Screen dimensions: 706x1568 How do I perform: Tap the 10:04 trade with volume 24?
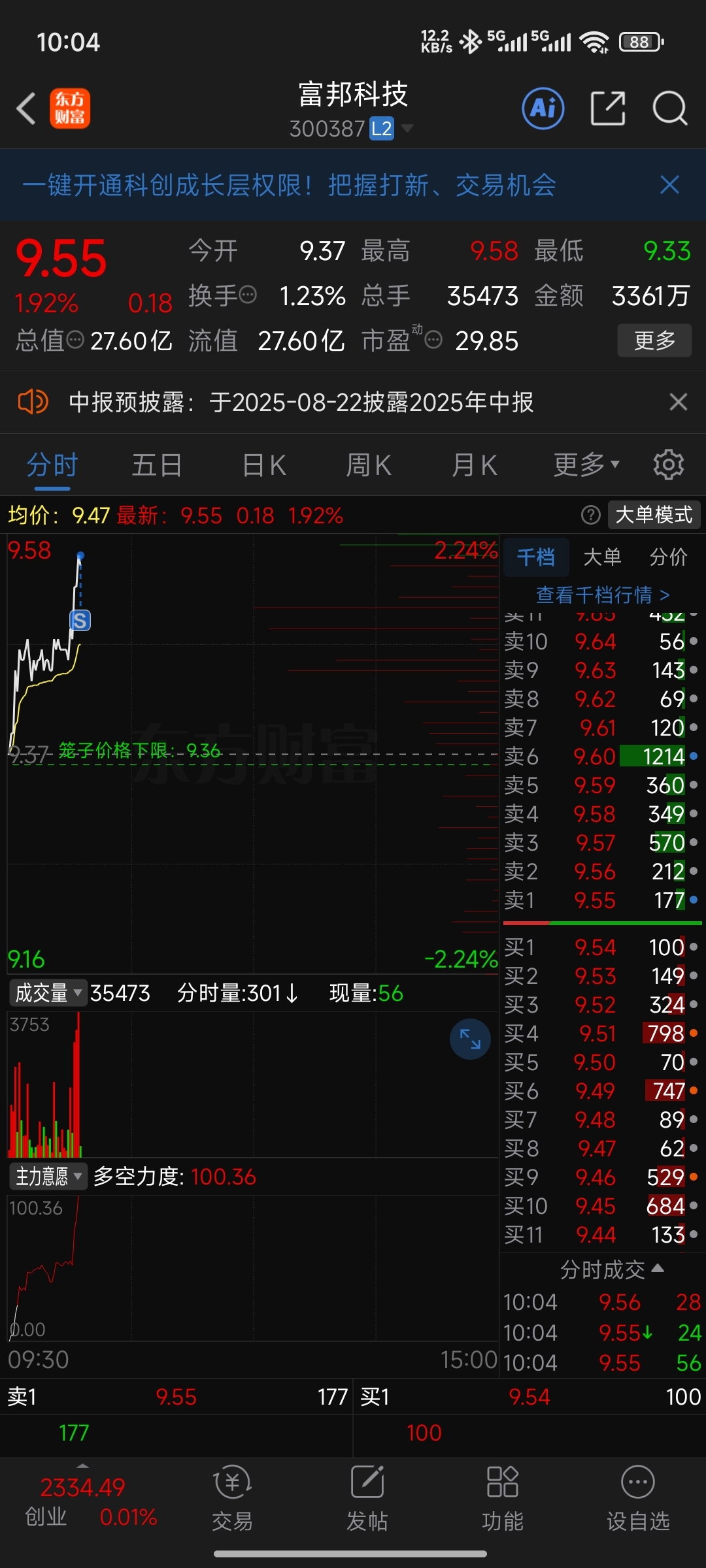(602, 1333)
